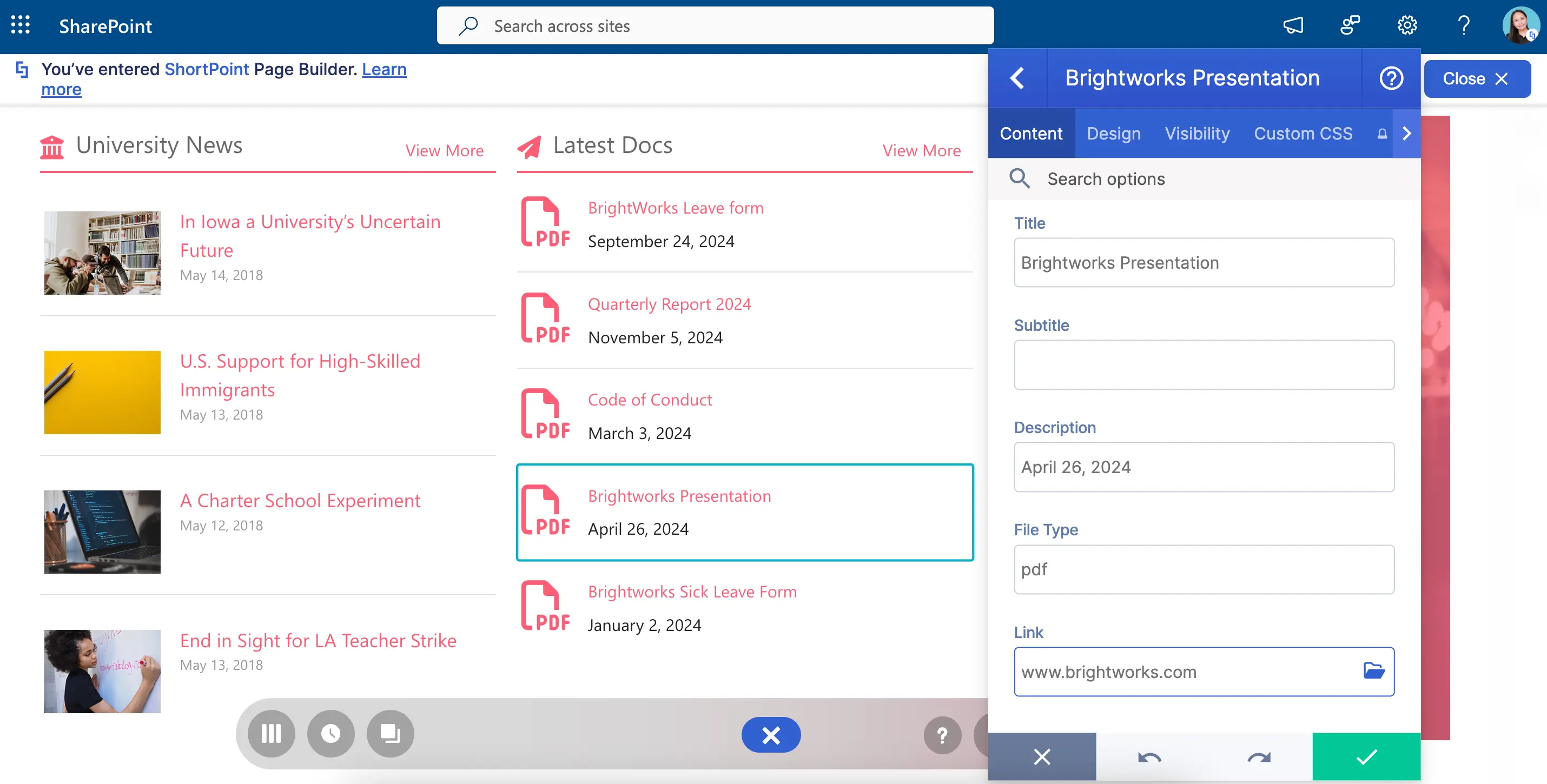
Task: Click the laptop code thumbnail
Action: (x=102, y=532)
